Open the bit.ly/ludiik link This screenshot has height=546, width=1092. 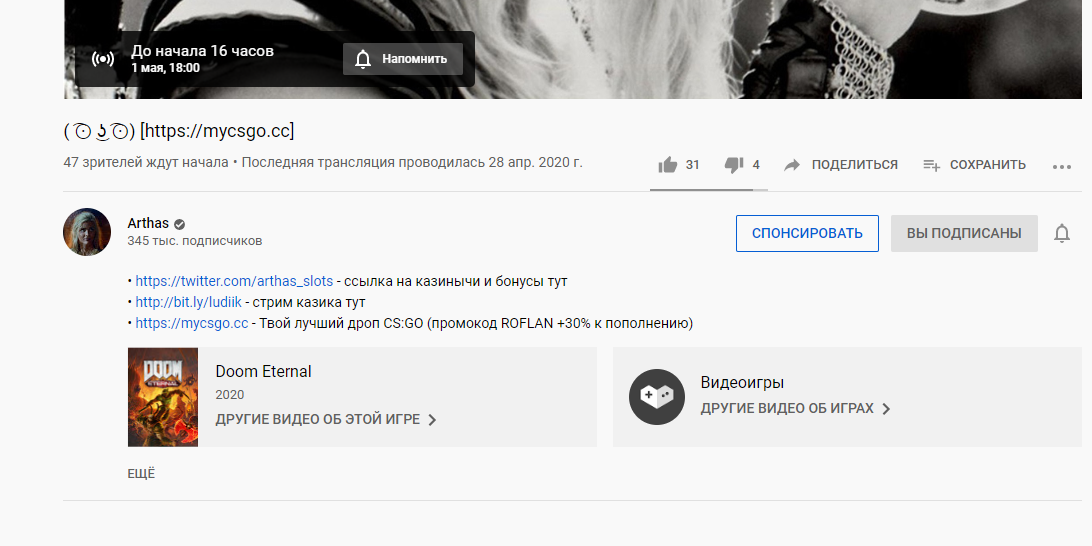[188, 302]
